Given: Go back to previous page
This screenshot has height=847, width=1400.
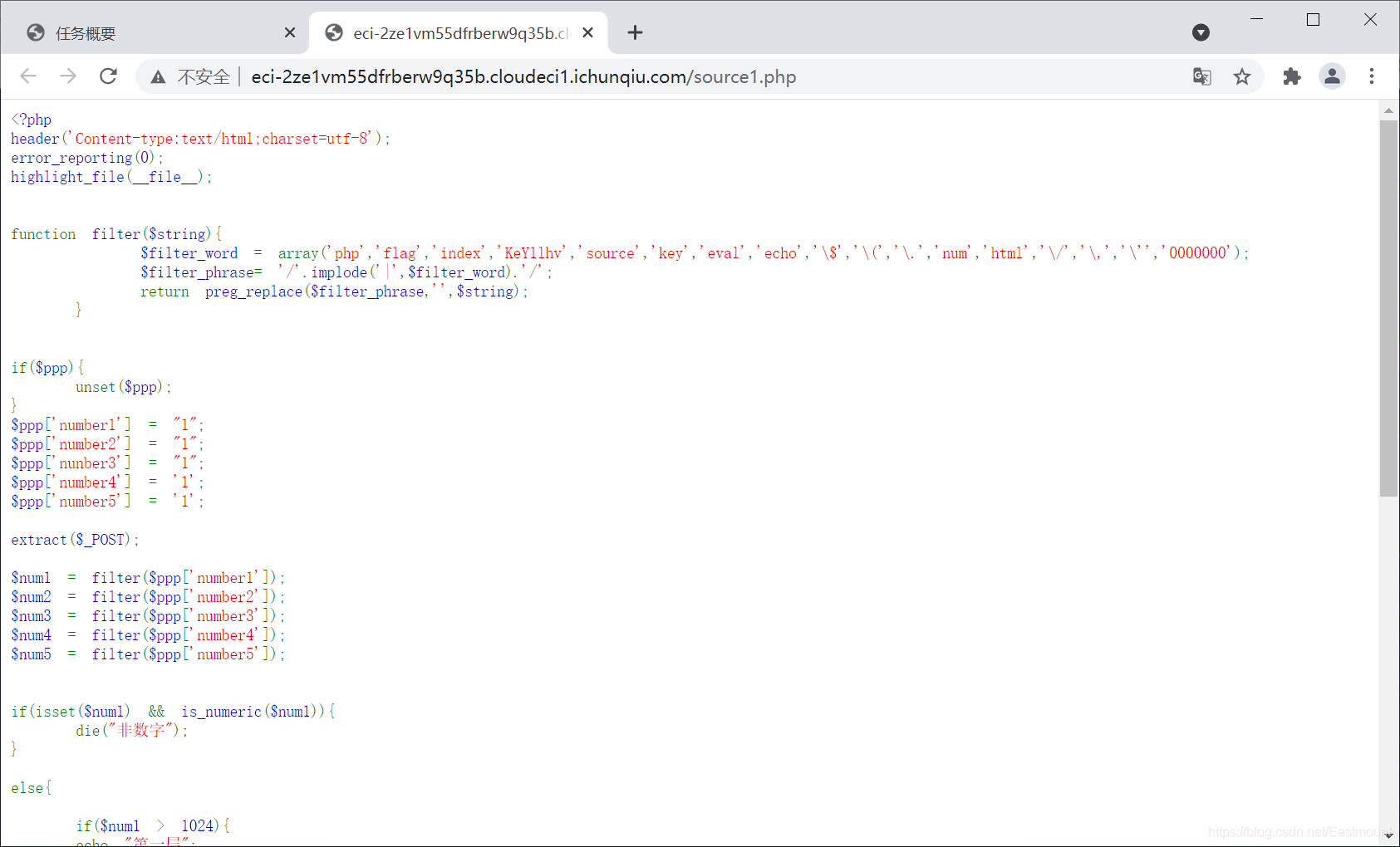Looking at the screenshot, I should [28, 76].
